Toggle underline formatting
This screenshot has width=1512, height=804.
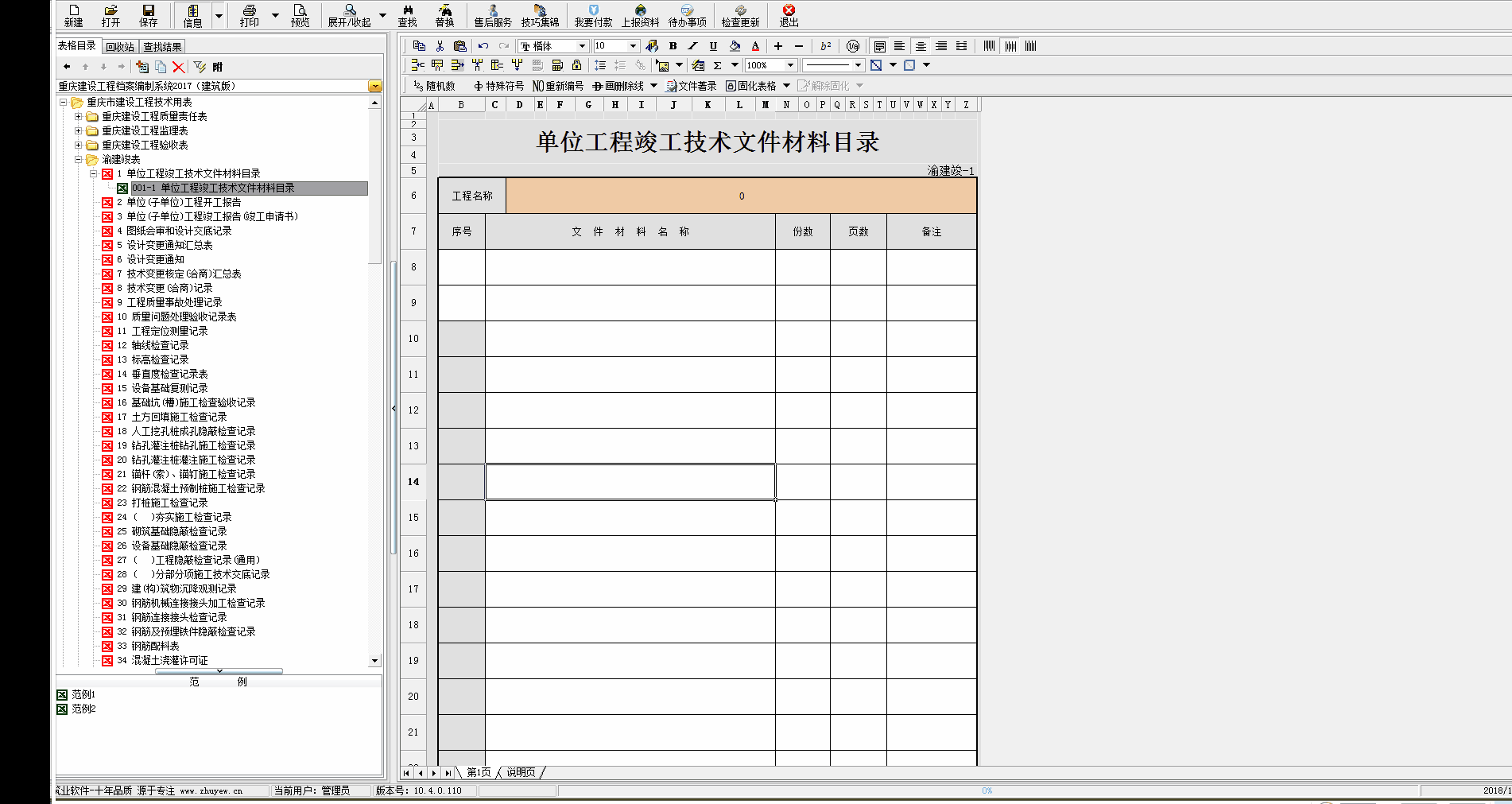coord(713,46)
